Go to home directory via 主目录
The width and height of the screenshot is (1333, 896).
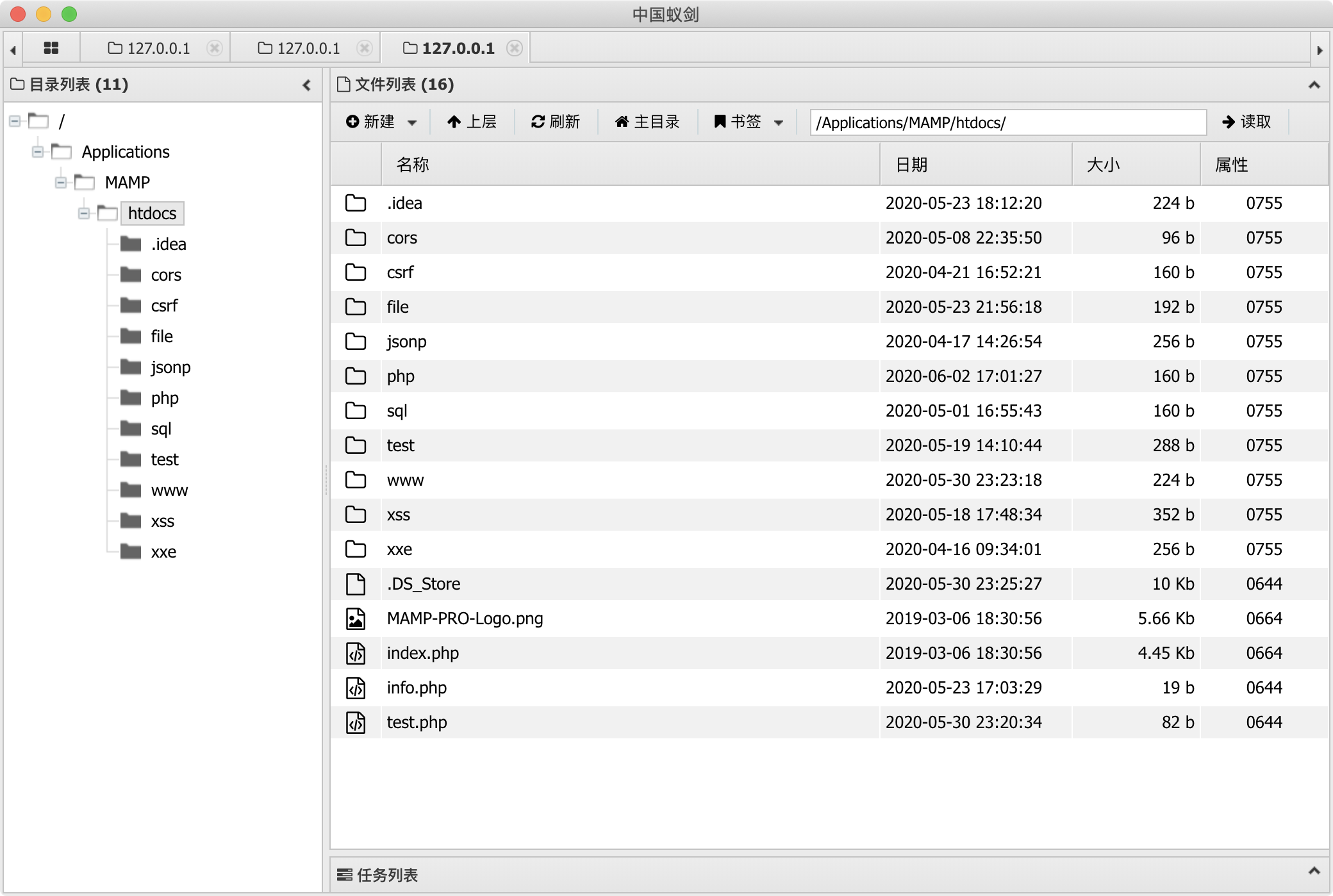[x=647, y=122]
